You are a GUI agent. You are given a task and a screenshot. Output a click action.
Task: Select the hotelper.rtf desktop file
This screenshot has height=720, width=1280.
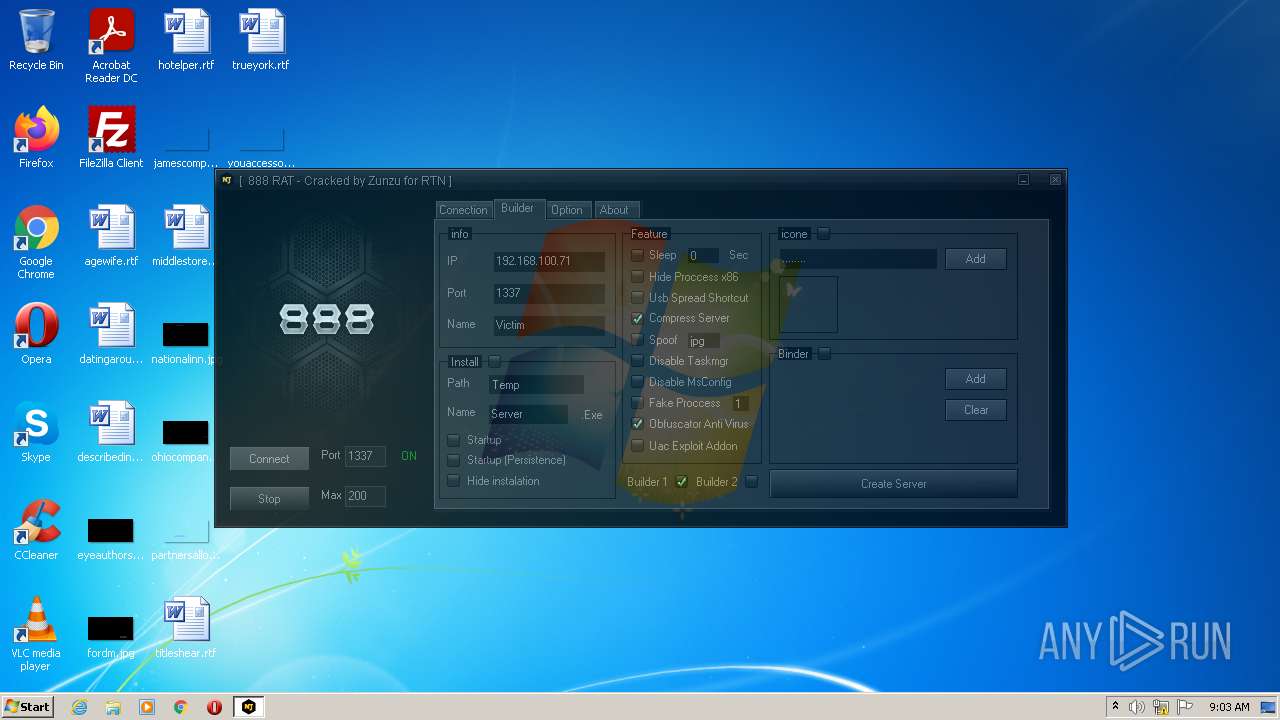point(186,40)
